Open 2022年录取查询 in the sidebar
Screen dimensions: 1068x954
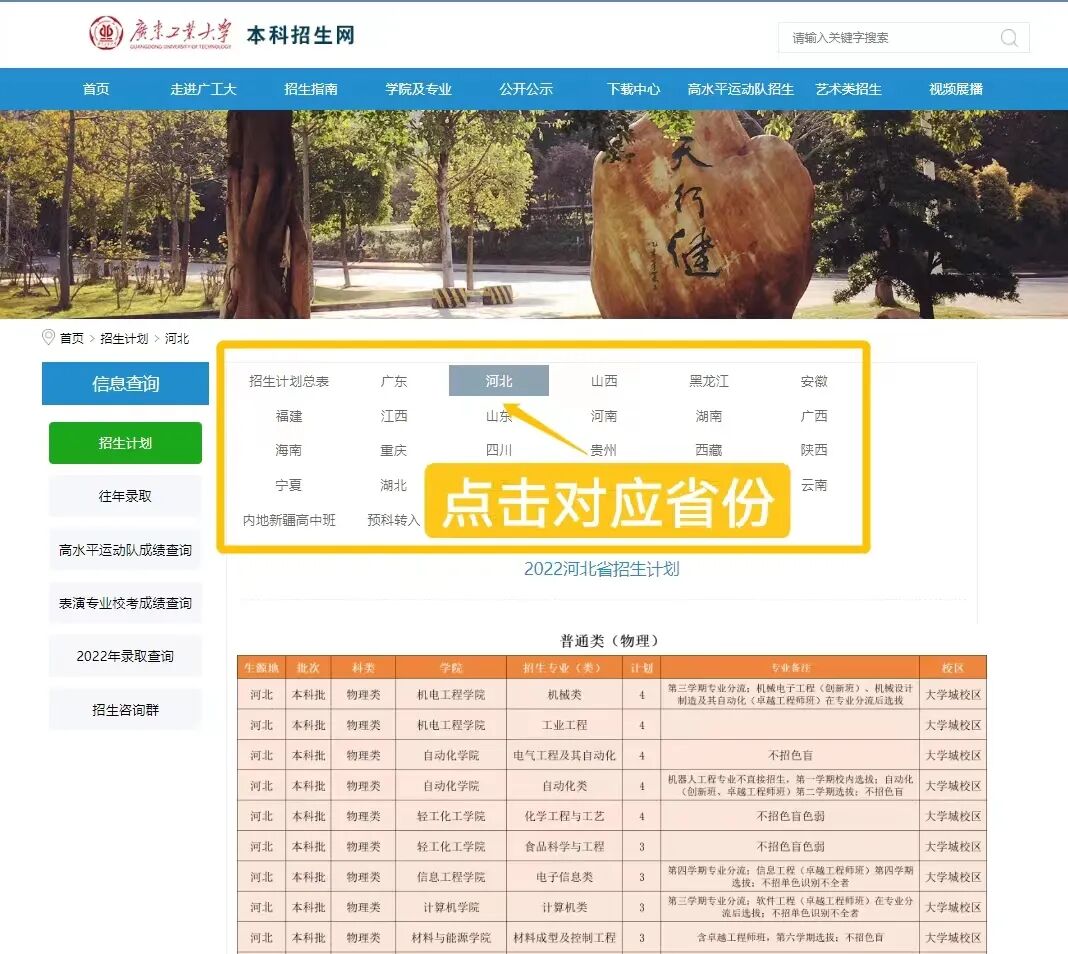click(x=124, y=655)
